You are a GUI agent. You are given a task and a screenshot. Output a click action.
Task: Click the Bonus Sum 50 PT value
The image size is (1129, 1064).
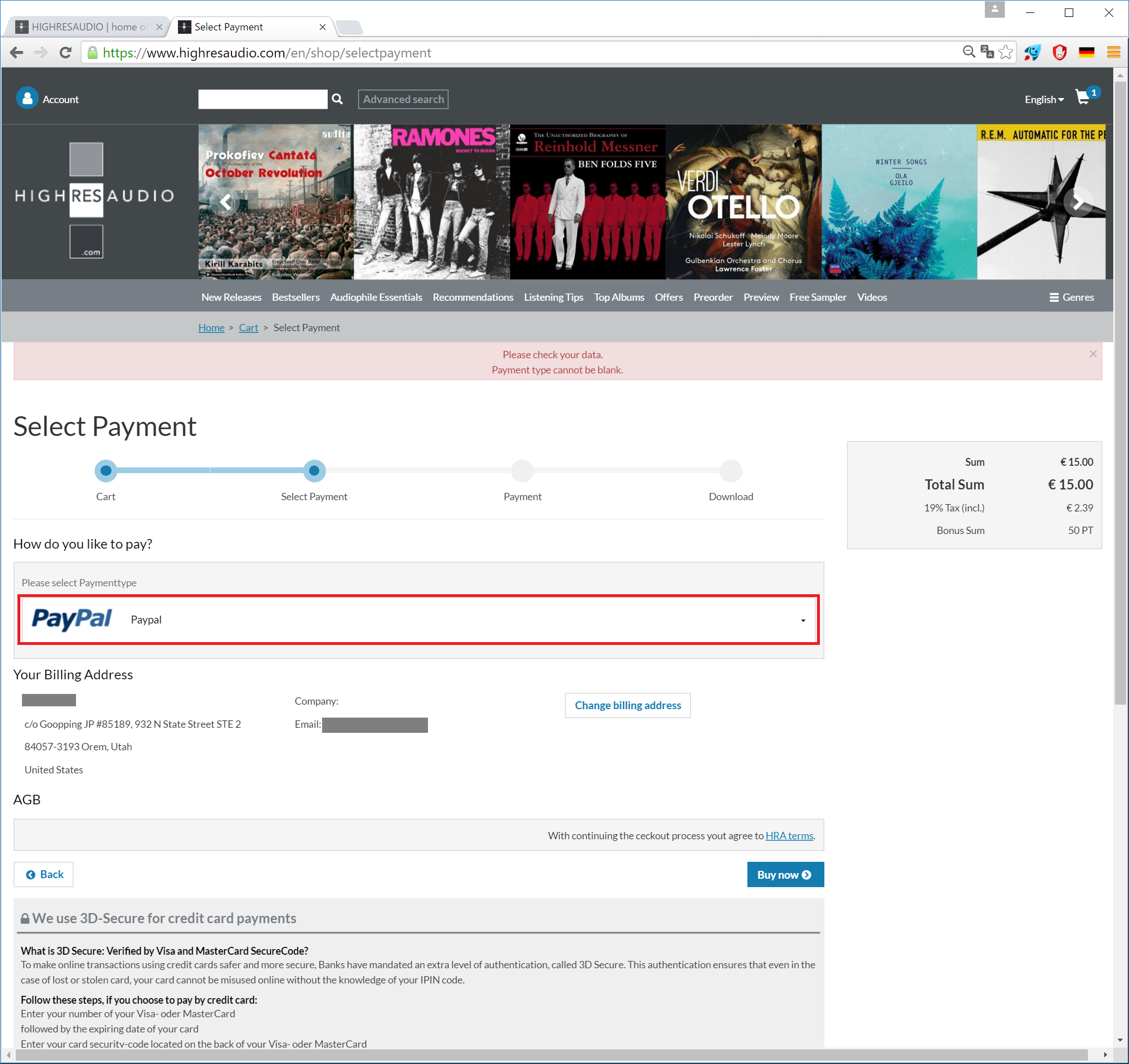[1080, 530]
